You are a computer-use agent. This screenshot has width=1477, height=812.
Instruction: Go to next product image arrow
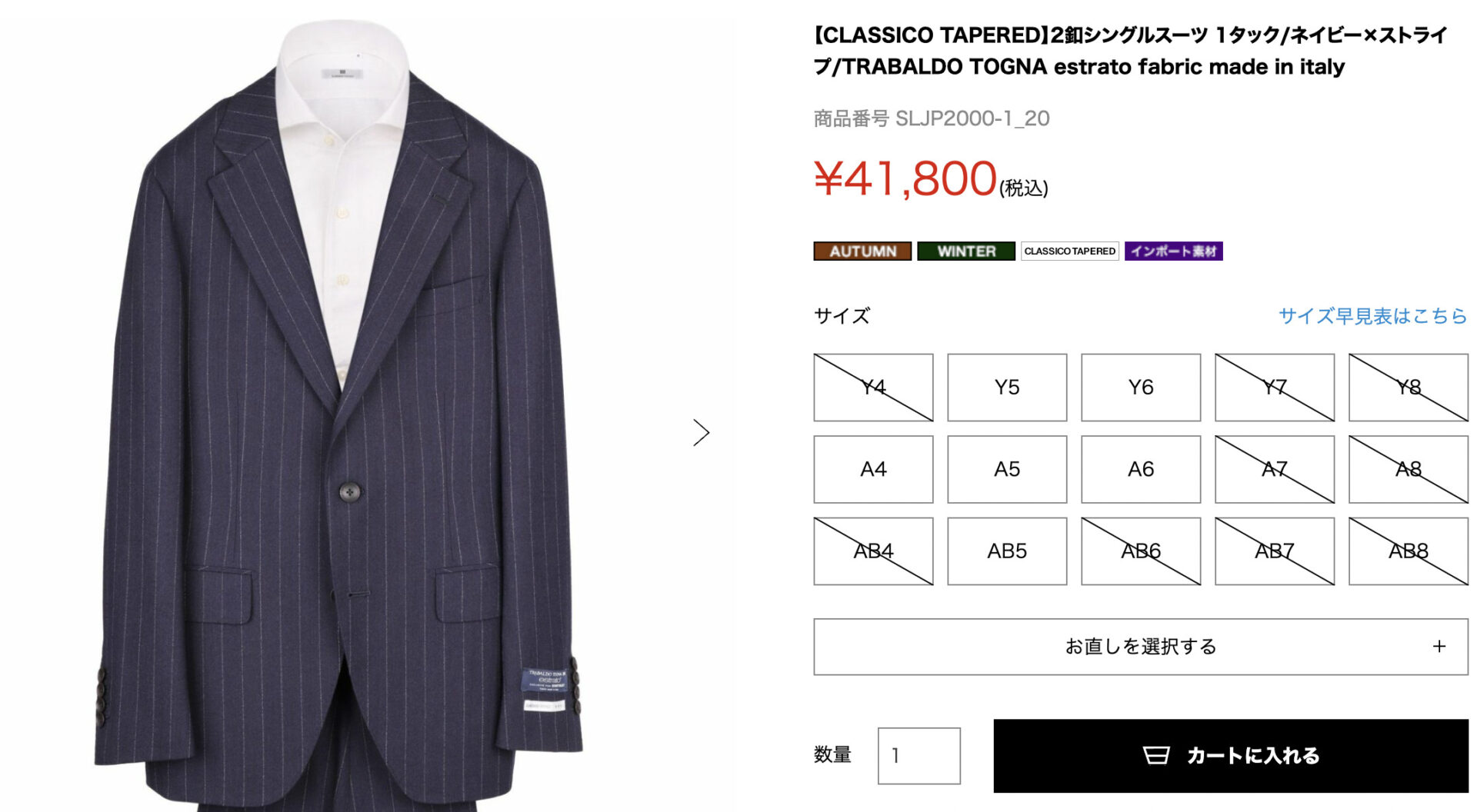pos(701,433)
